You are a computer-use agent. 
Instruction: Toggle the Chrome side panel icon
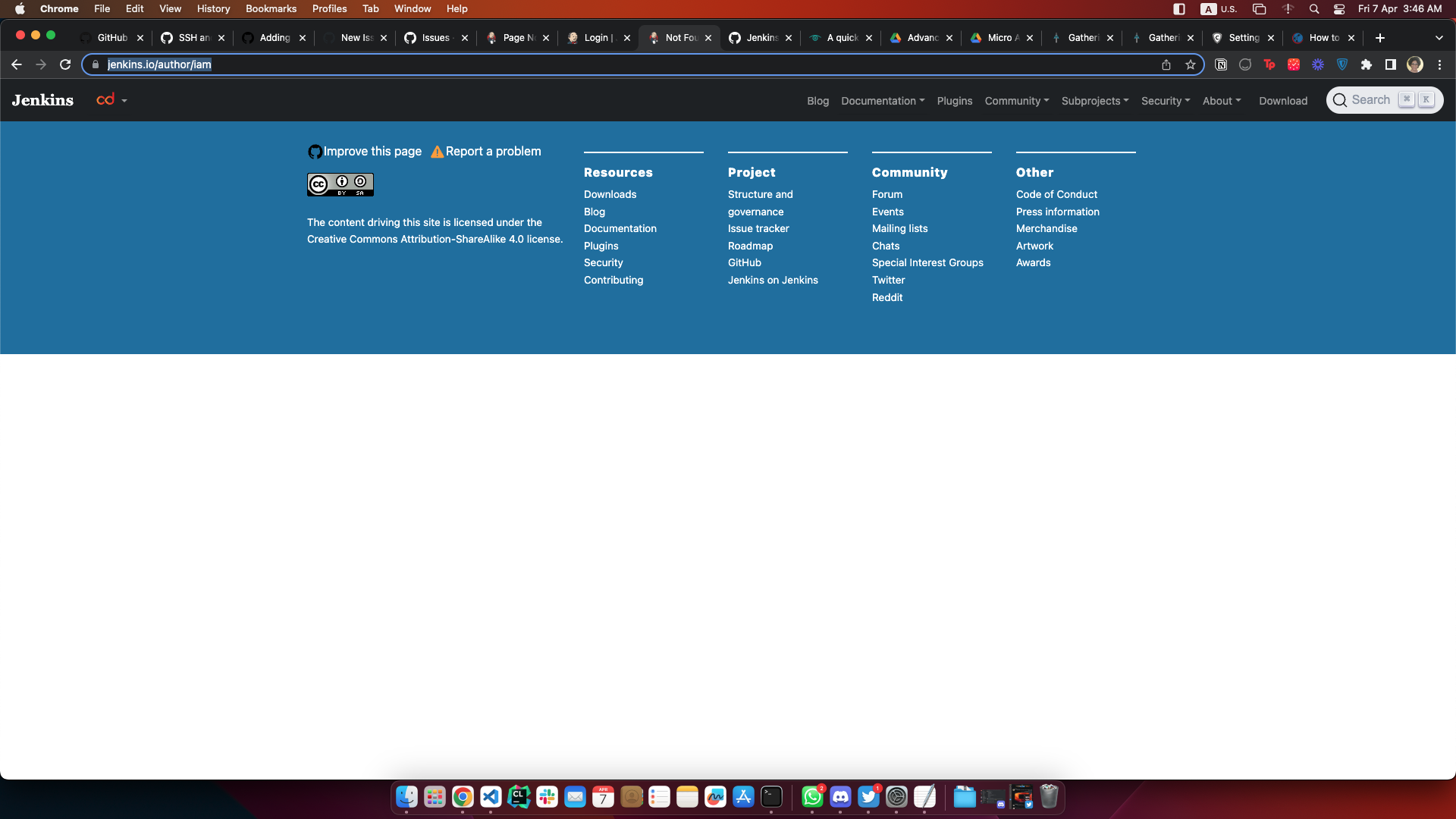click(1390, 64)
